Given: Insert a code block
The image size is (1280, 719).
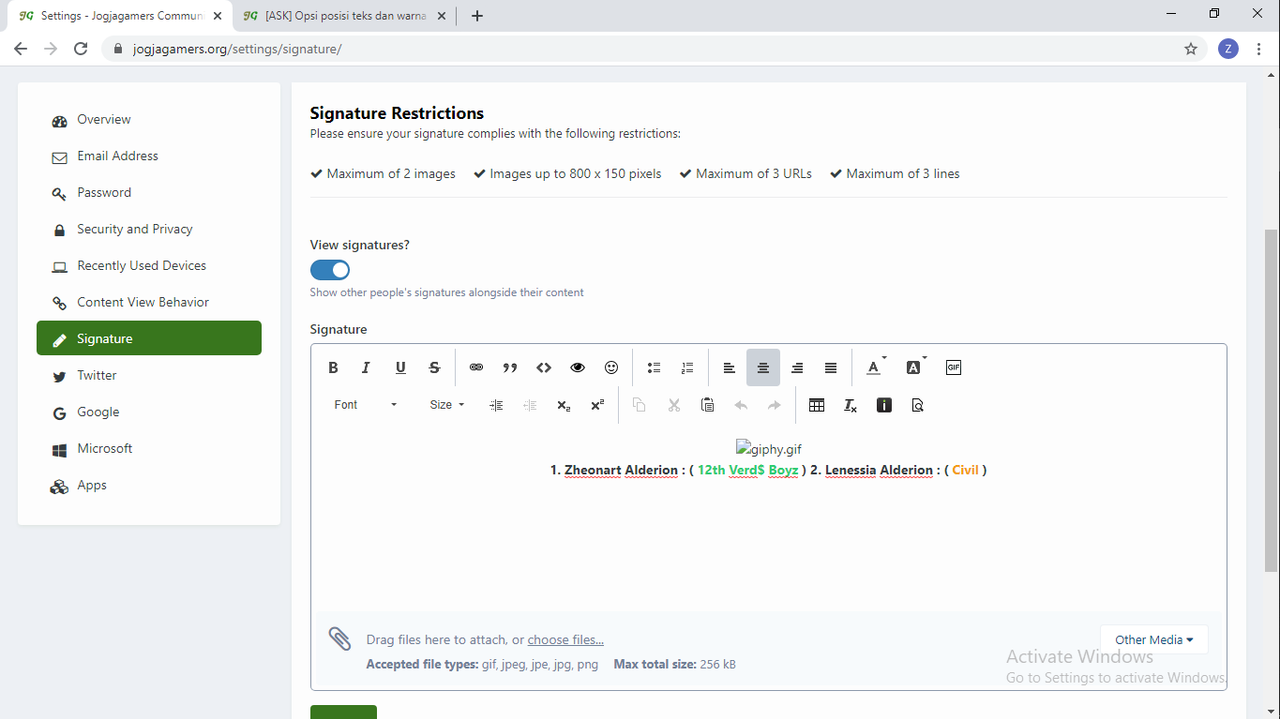Looking at the screenshot, I should pos(544,368).
